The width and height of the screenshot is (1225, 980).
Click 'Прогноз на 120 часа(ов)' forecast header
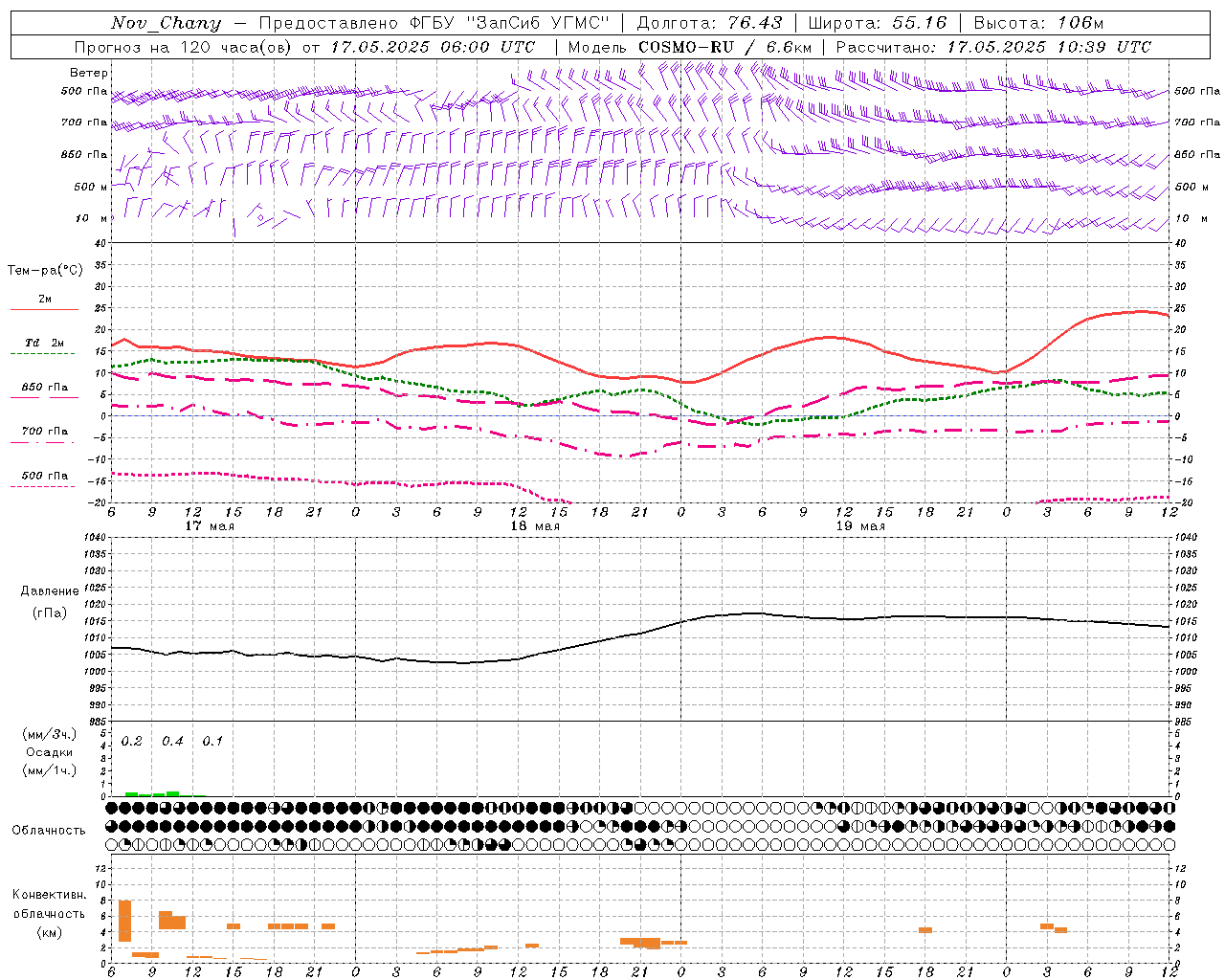pyautogui.click(x=185, y=47)
